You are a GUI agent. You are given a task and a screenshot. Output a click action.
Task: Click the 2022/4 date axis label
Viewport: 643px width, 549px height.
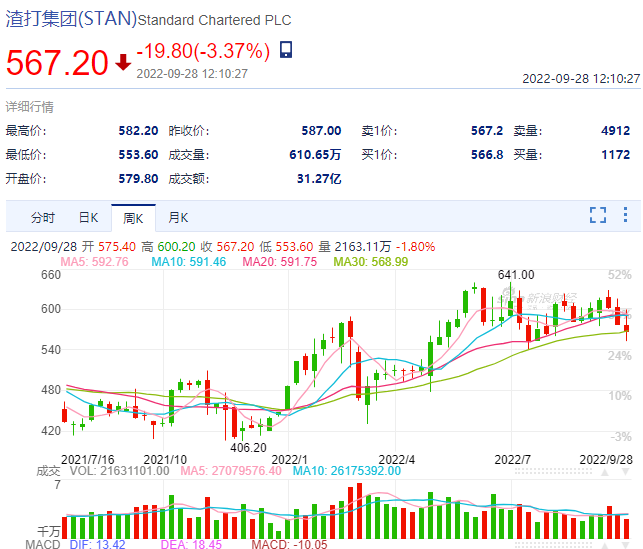click(x=397, y=460)
